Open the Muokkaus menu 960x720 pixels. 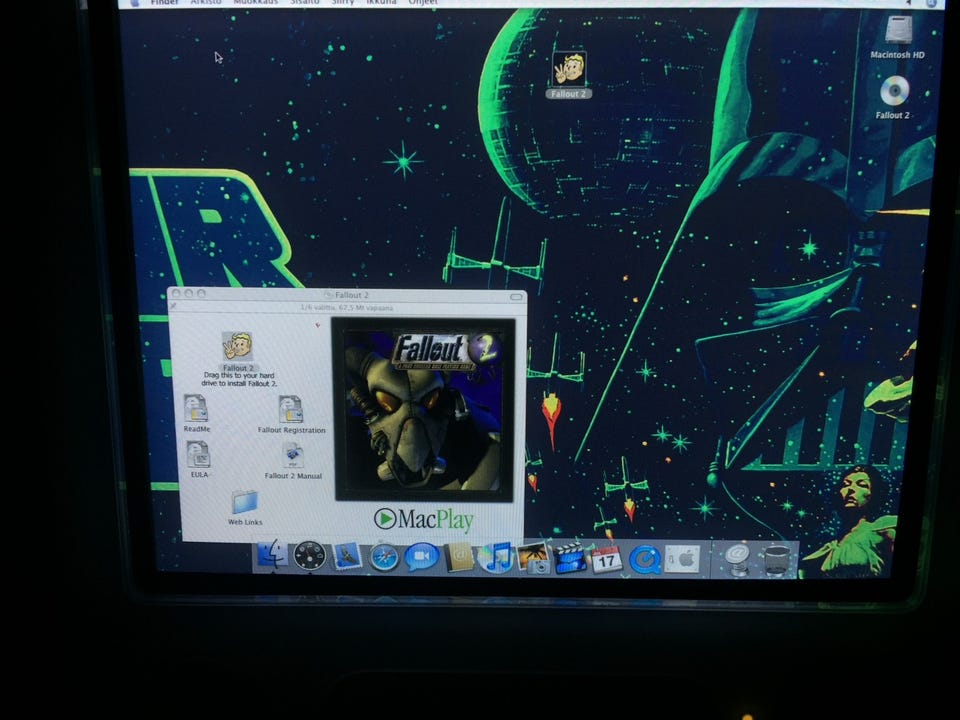[256, 2]
